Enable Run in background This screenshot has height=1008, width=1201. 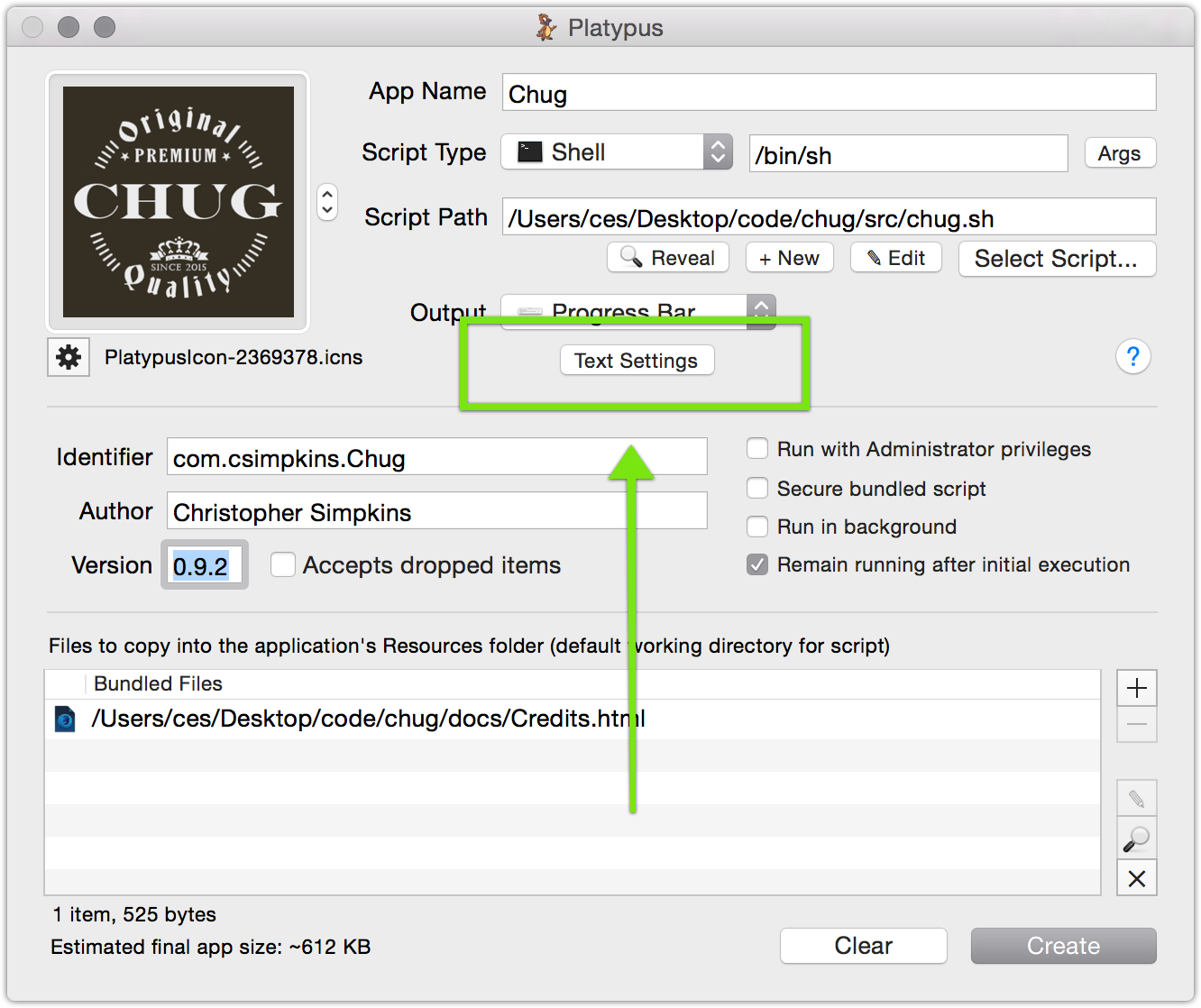(x=757, y=527)
